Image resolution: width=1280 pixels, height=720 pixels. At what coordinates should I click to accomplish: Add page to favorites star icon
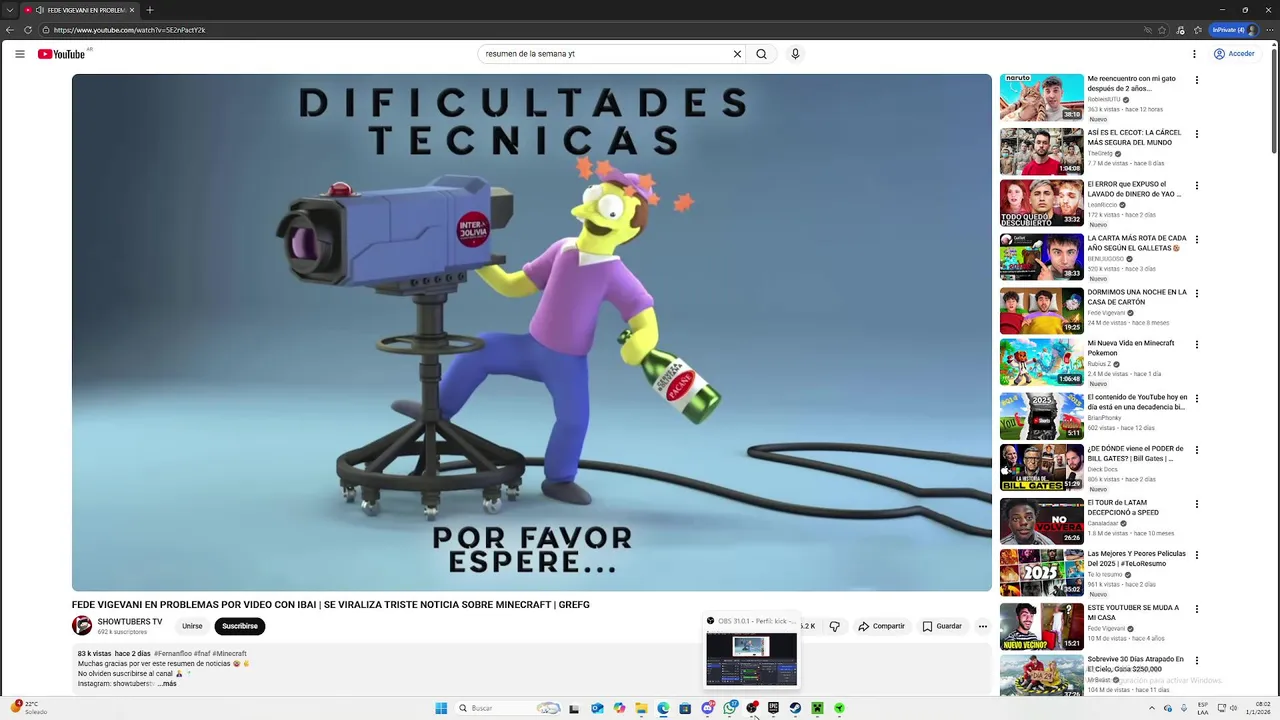(x=1162, y=30)
